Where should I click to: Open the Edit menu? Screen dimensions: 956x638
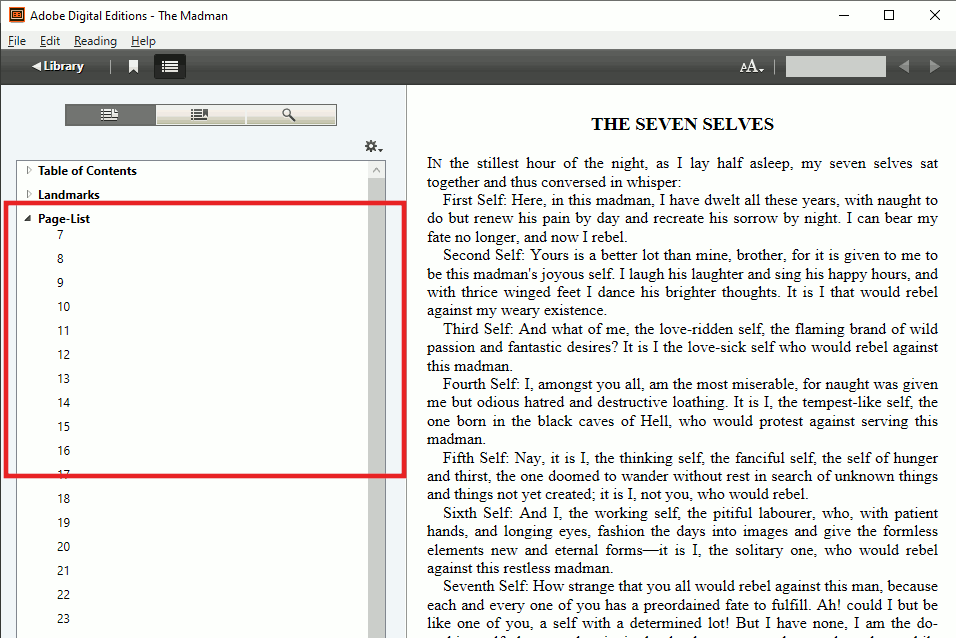tap(50, 41)
